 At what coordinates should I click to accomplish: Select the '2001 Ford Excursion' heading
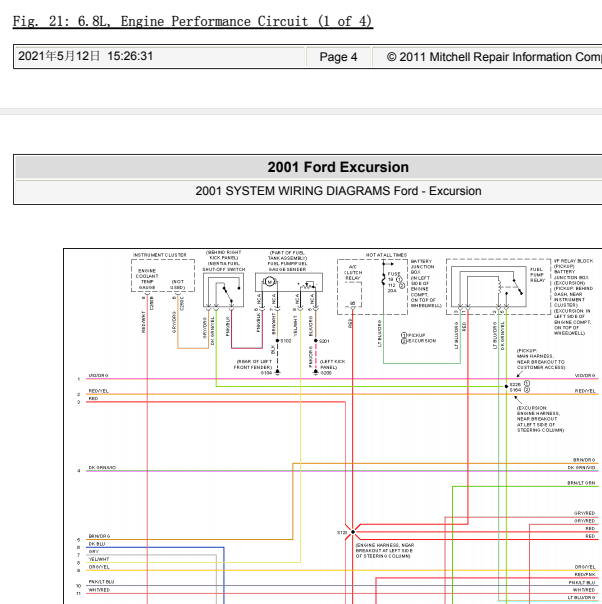(338, 167)
